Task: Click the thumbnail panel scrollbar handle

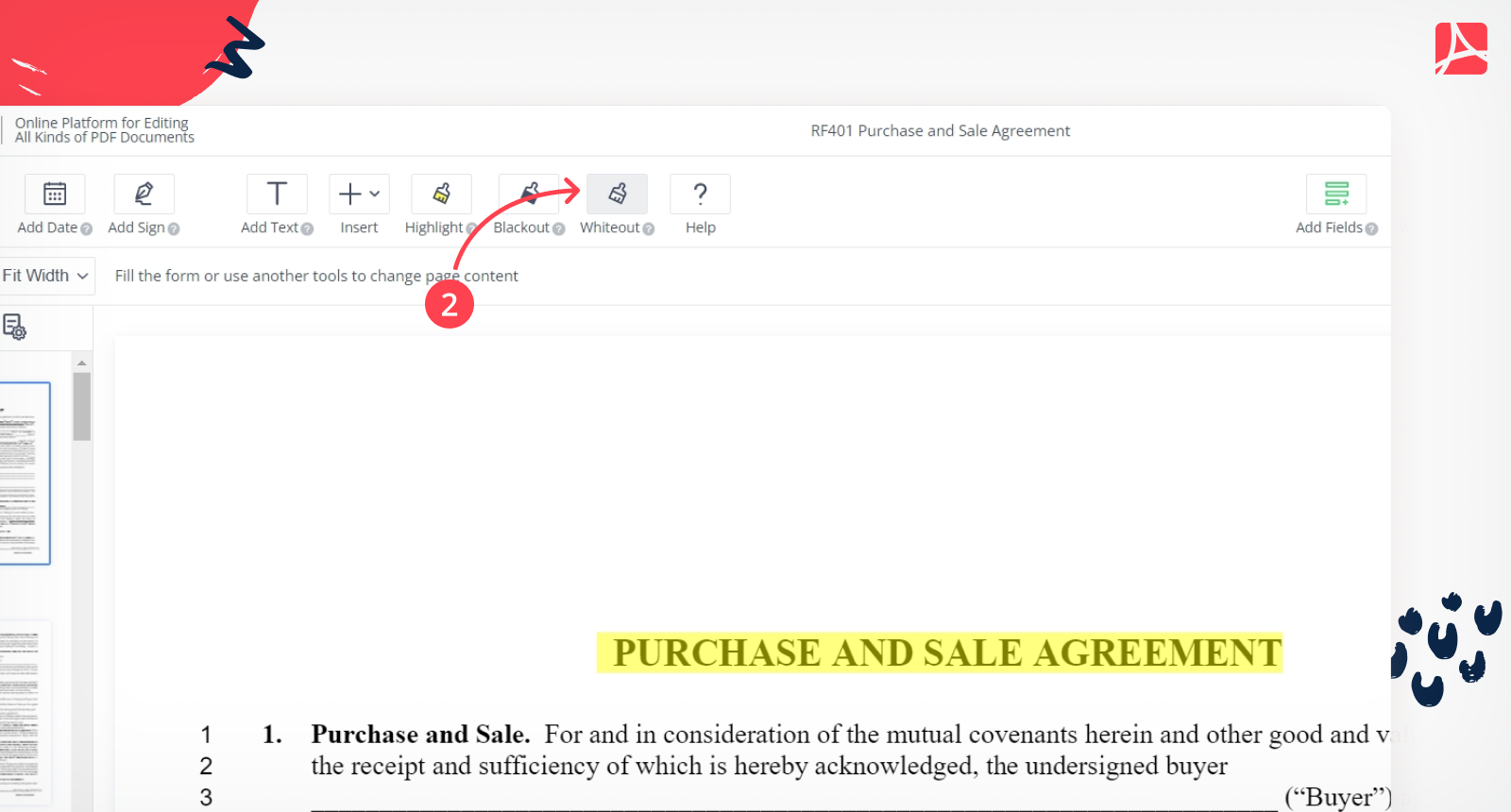Action: (x=82, y=406)
